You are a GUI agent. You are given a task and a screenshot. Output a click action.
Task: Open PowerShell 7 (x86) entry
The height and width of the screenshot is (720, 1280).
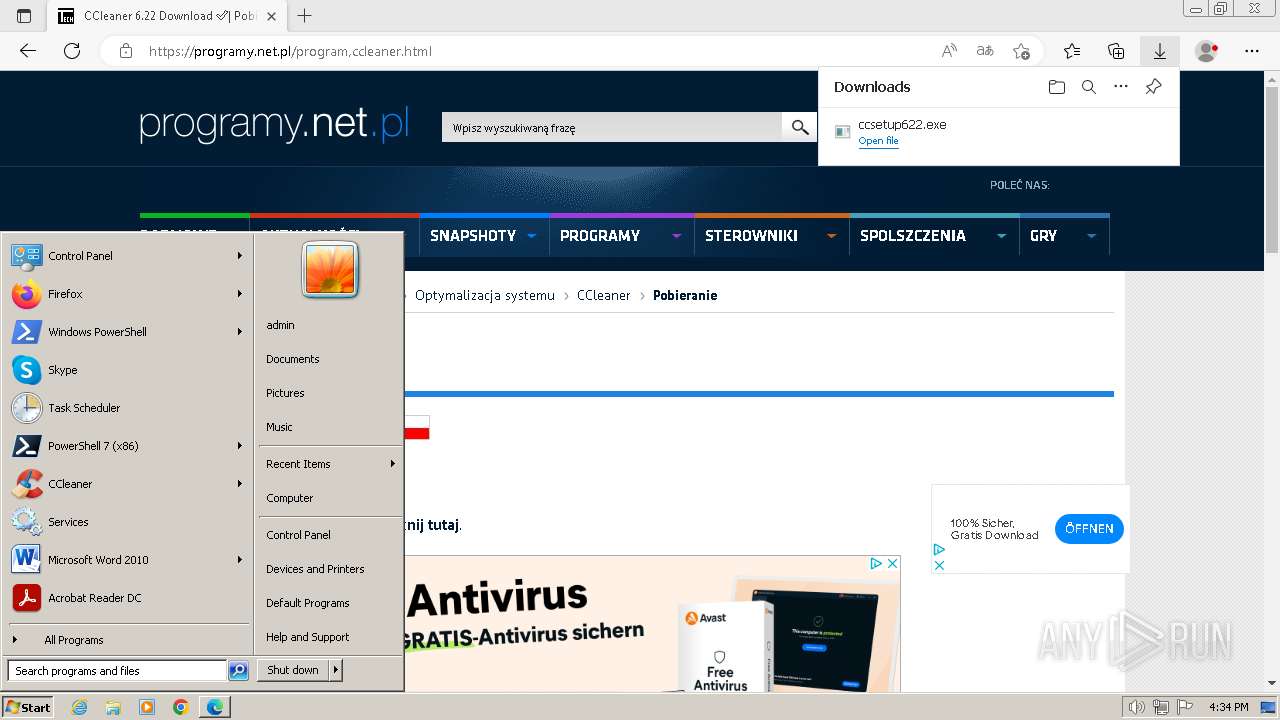[127, 446]
